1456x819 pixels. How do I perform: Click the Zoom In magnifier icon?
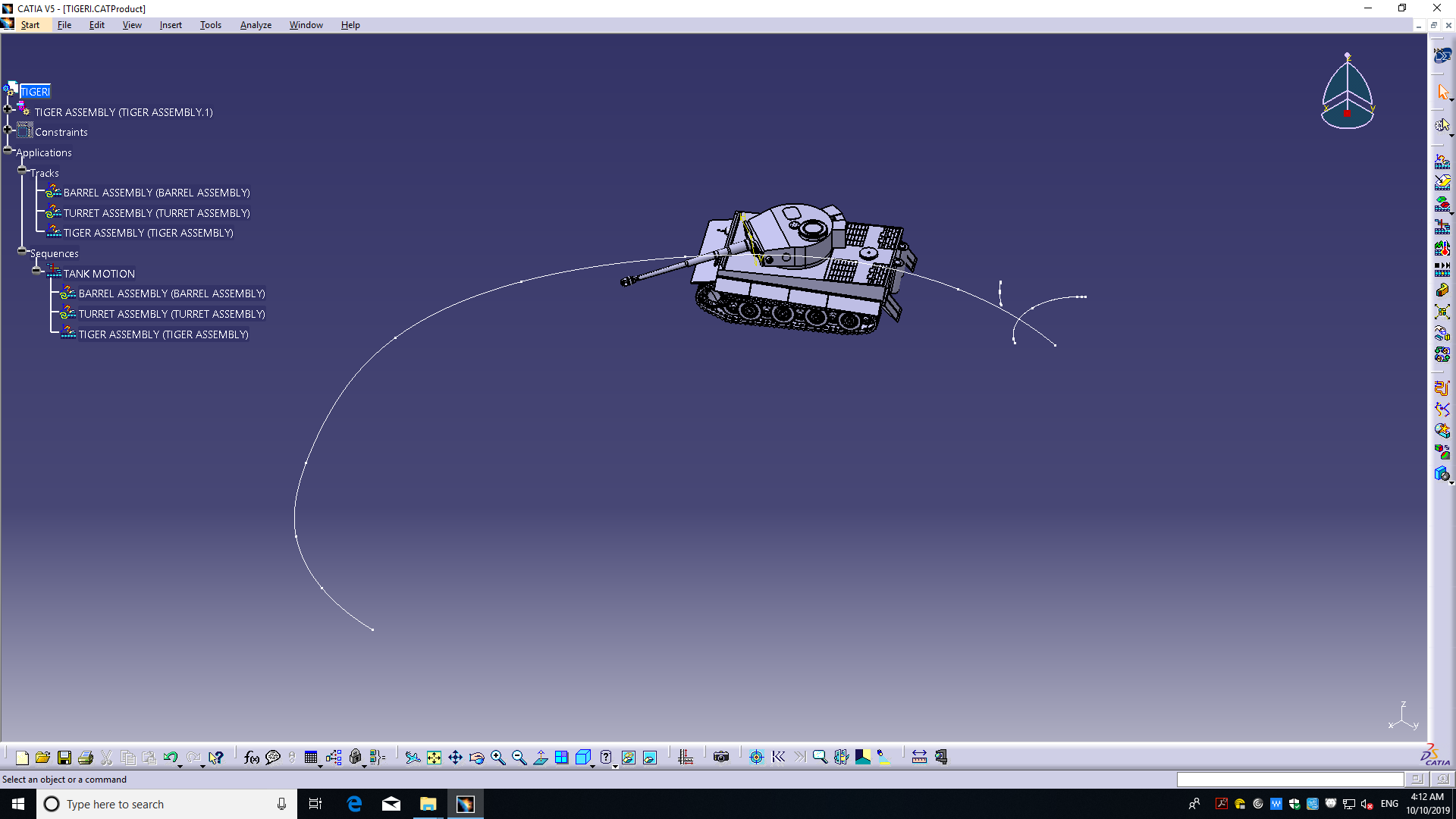pos(497,757)
